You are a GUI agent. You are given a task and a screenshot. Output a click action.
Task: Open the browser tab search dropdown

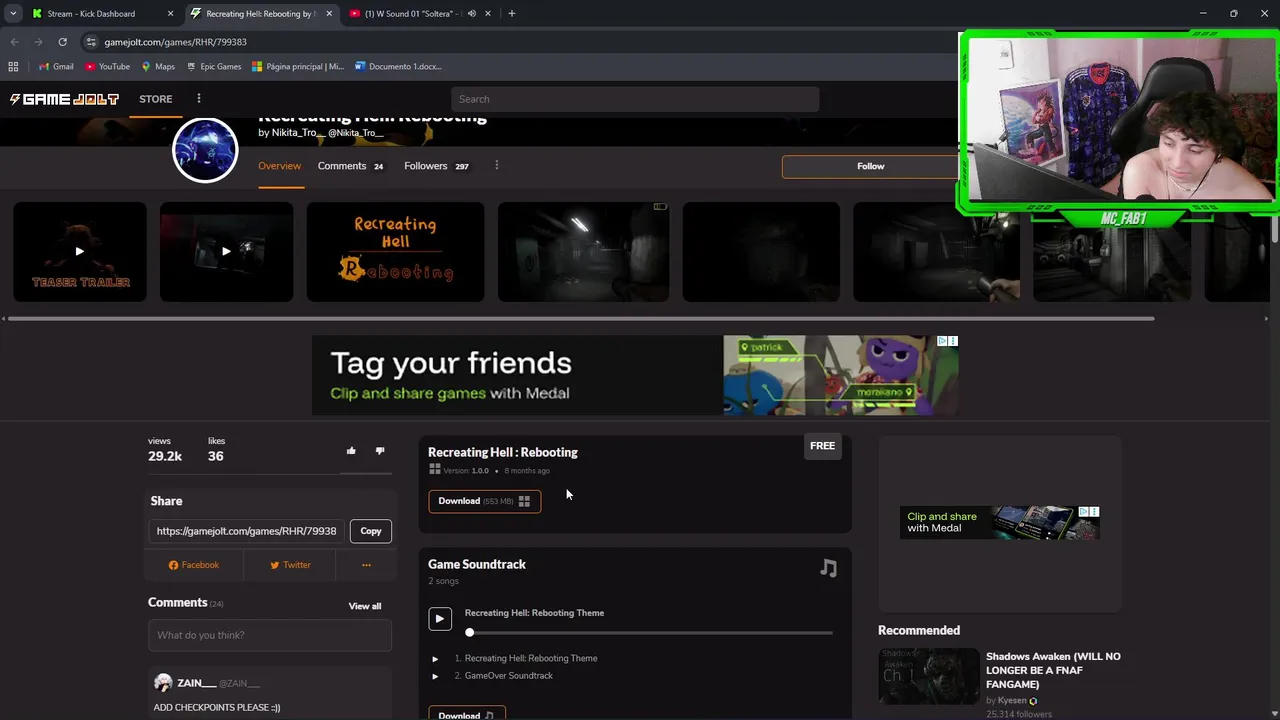point(13,14)
